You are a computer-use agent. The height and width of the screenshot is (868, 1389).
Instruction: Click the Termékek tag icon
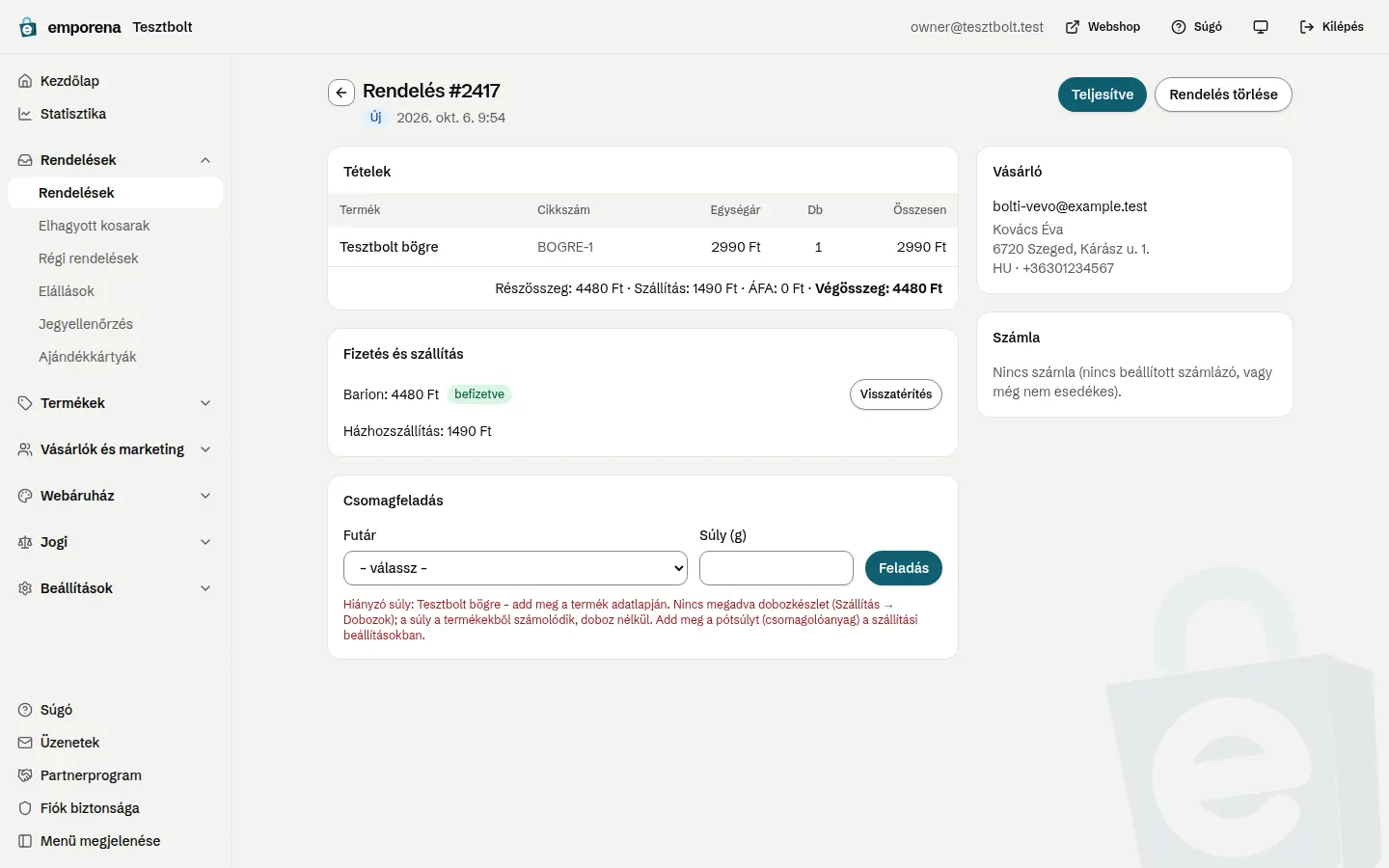pos(25,403)
